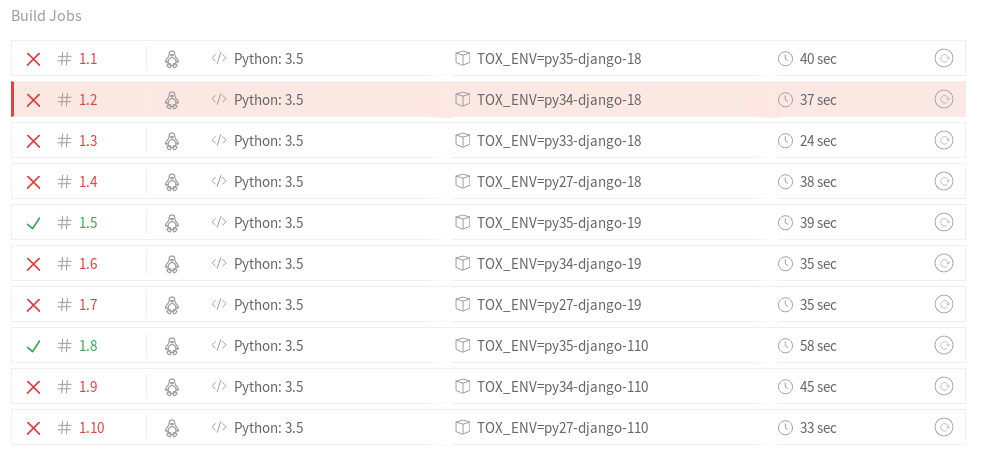This screenshot has height=458, width=981.
Task: Open the TOX_ENV=py34-django-19 job row
Action: 488,263
